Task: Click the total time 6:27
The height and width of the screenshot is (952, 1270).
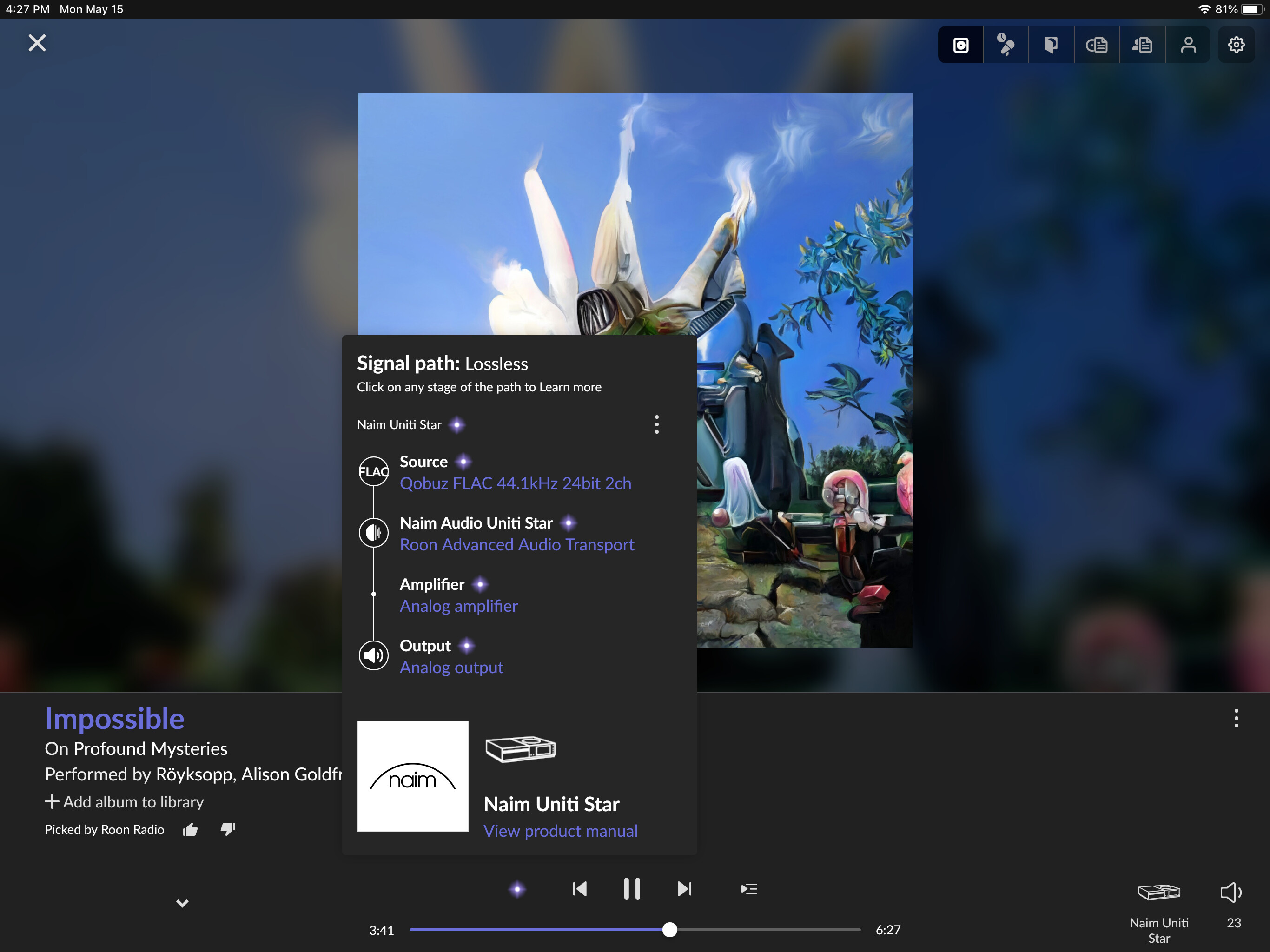Action: 887,930
